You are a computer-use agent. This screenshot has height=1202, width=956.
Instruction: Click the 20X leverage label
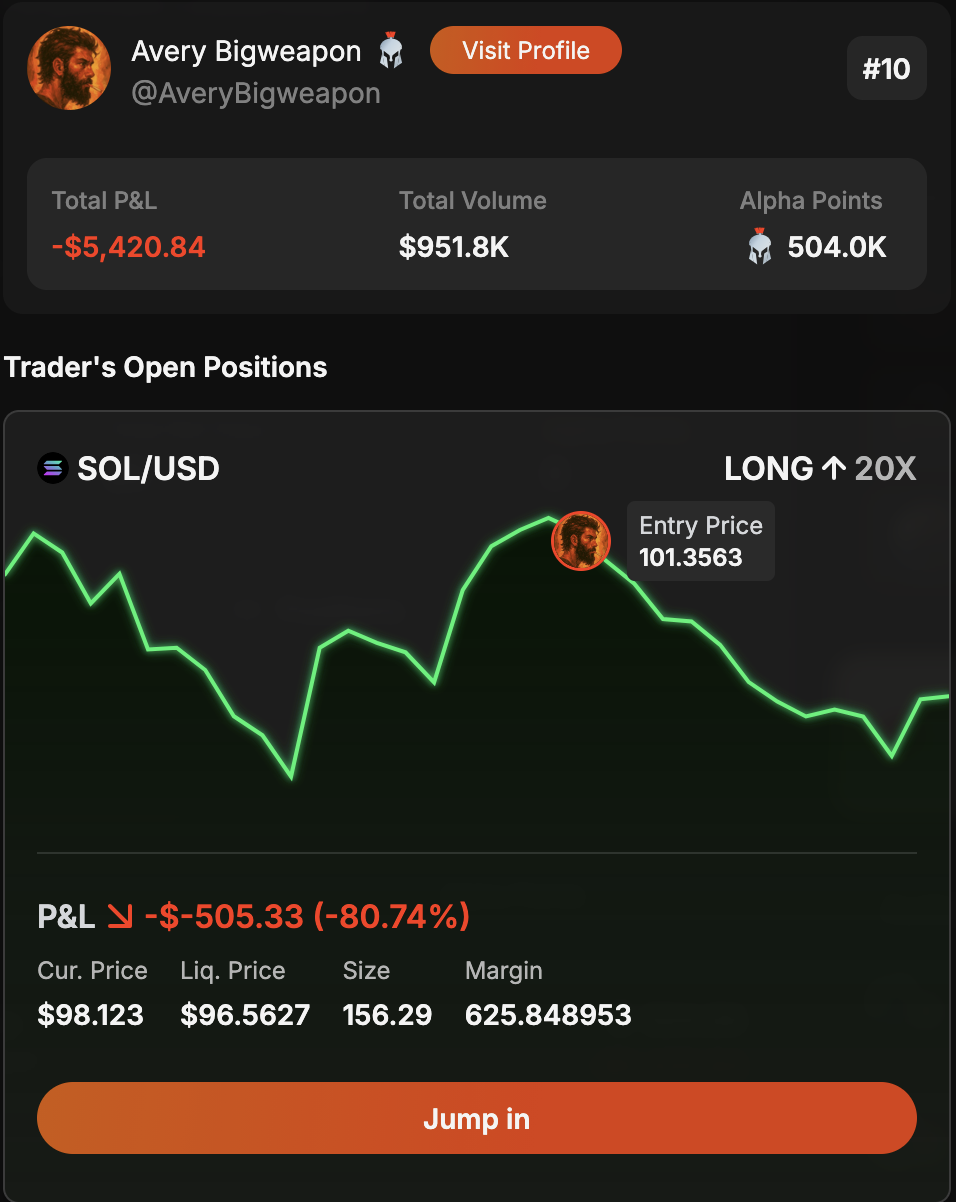[885, 468]
